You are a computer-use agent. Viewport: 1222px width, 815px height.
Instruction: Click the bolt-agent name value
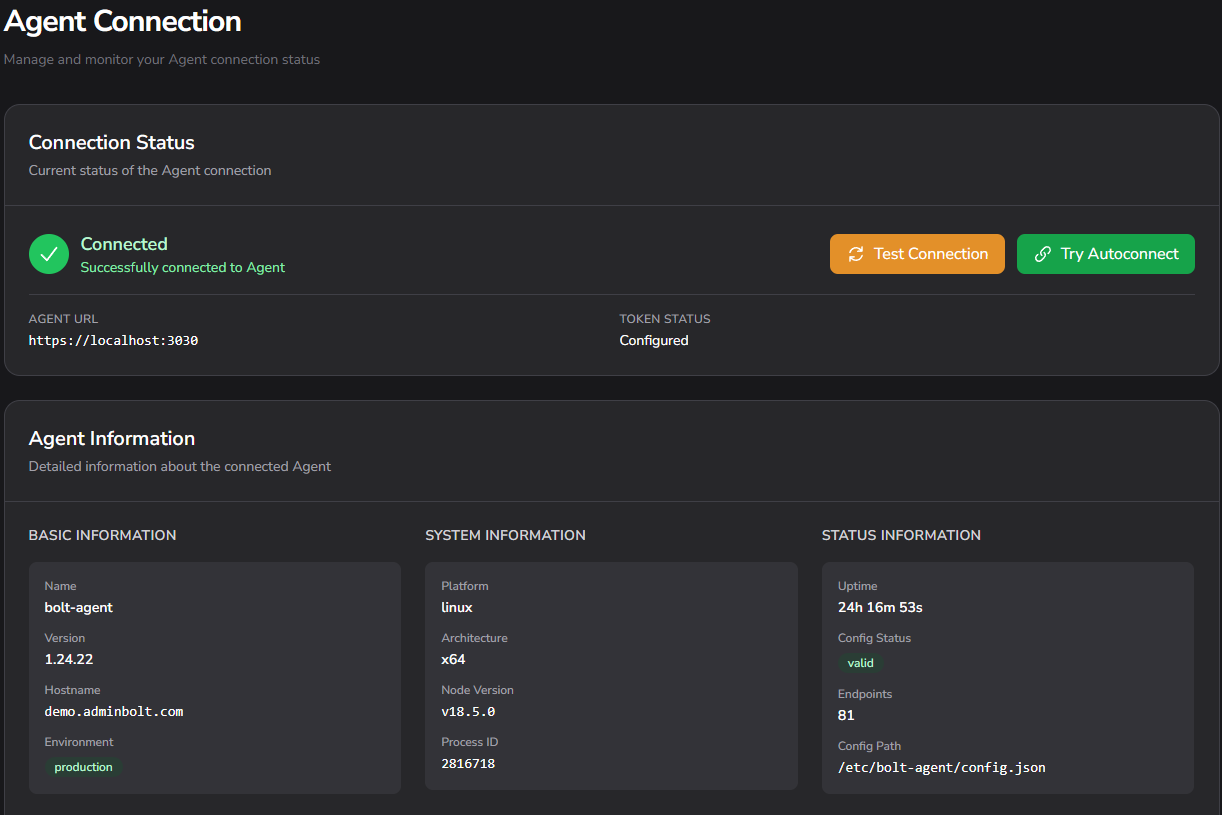coord(79,607)
